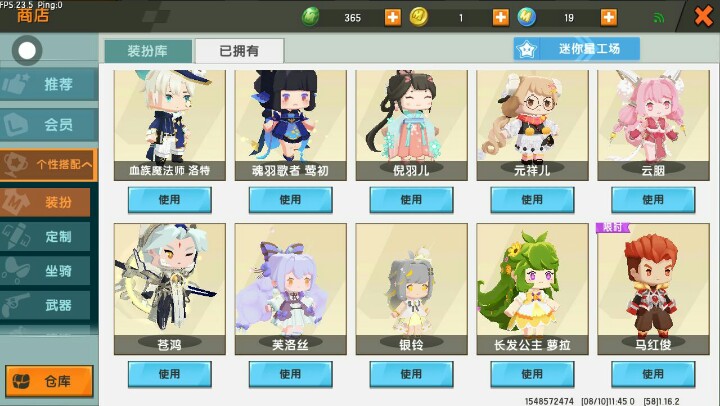
Task: Open the 推荐 recommended category
Action: [49, 85]
